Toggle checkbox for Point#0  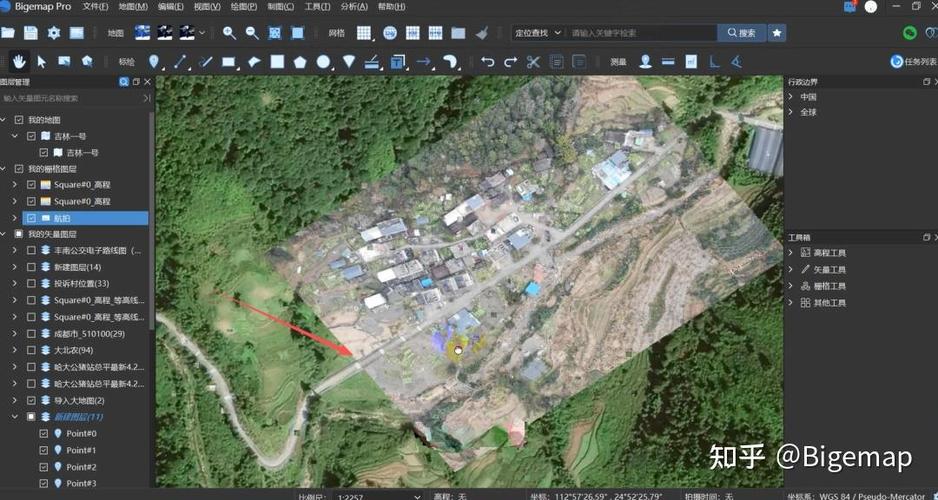44,433
